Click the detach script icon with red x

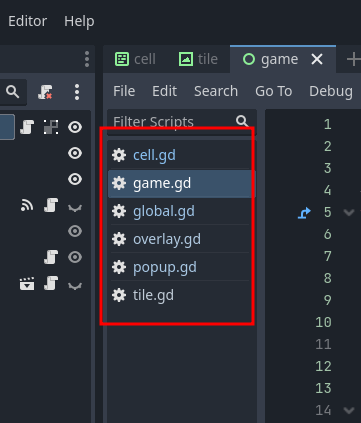click(x=45, y=92)
